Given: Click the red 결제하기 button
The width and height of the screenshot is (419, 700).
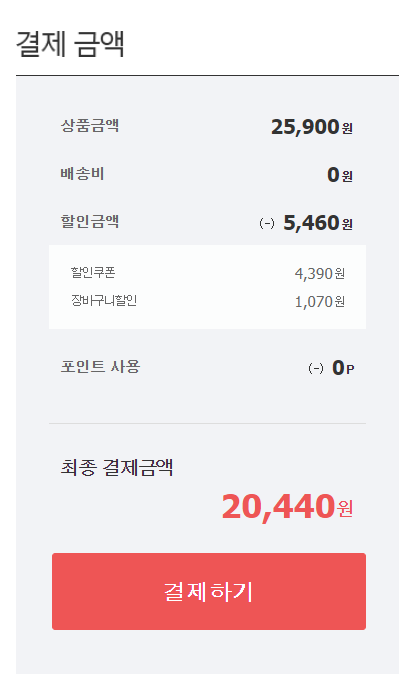Looking at the screenshot, I should click(209, 591).
